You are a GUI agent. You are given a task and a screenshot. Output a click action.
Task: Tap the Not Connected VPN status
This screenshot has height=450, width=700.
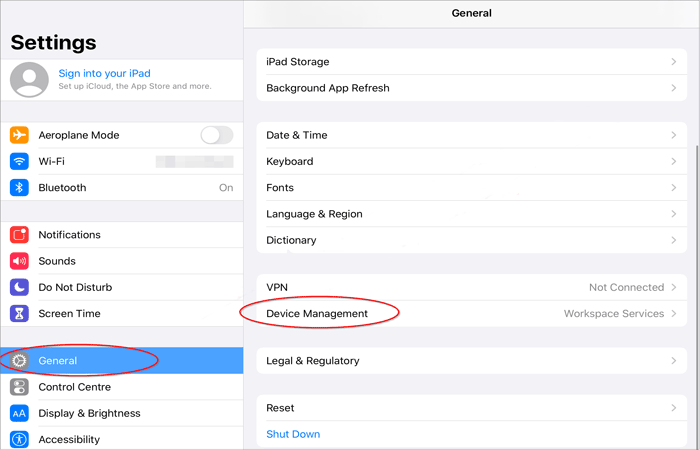[x=626, y=287]
